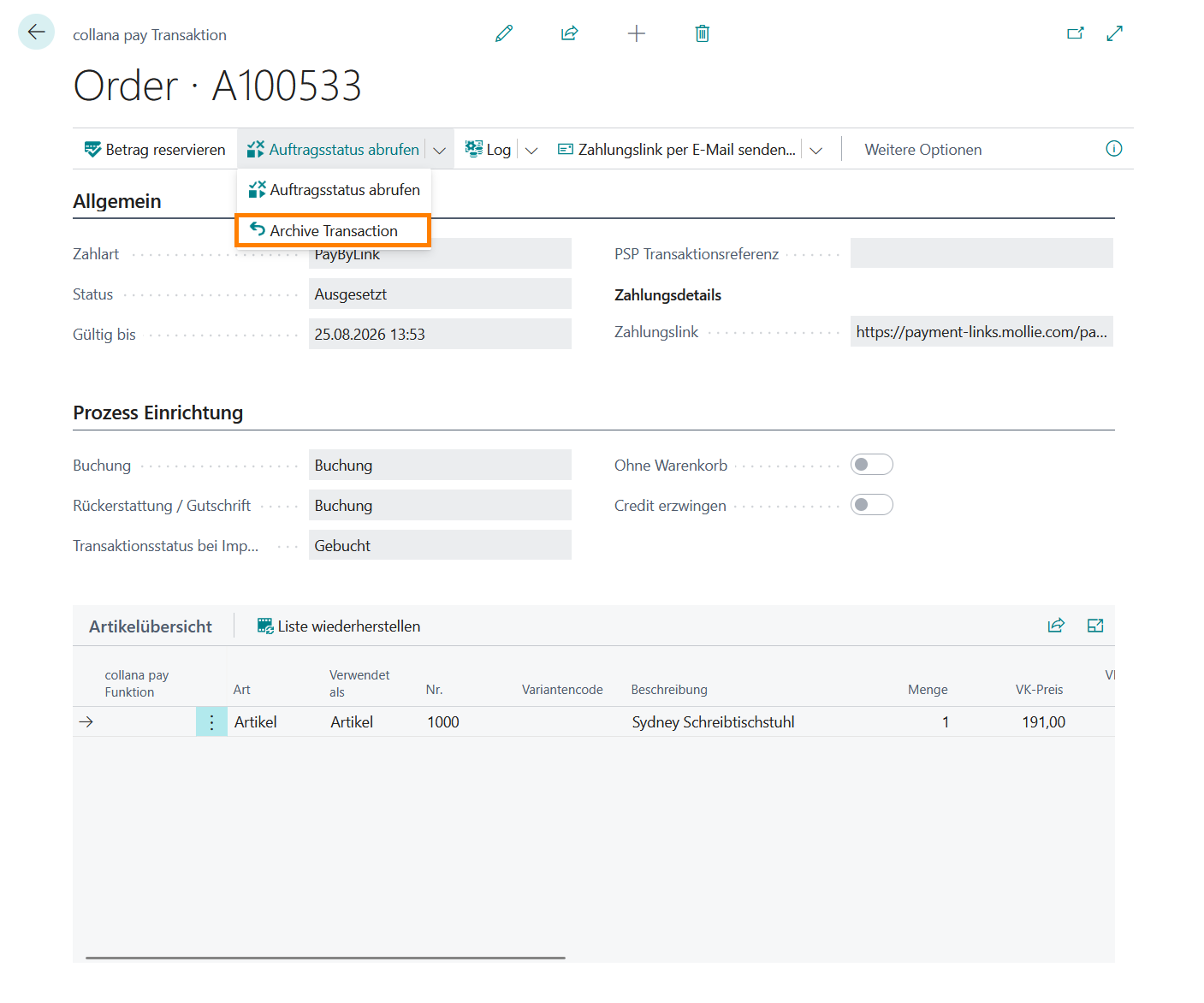Click the Art column header
The image size is (1204, 1003).
(x=242, y=690)
